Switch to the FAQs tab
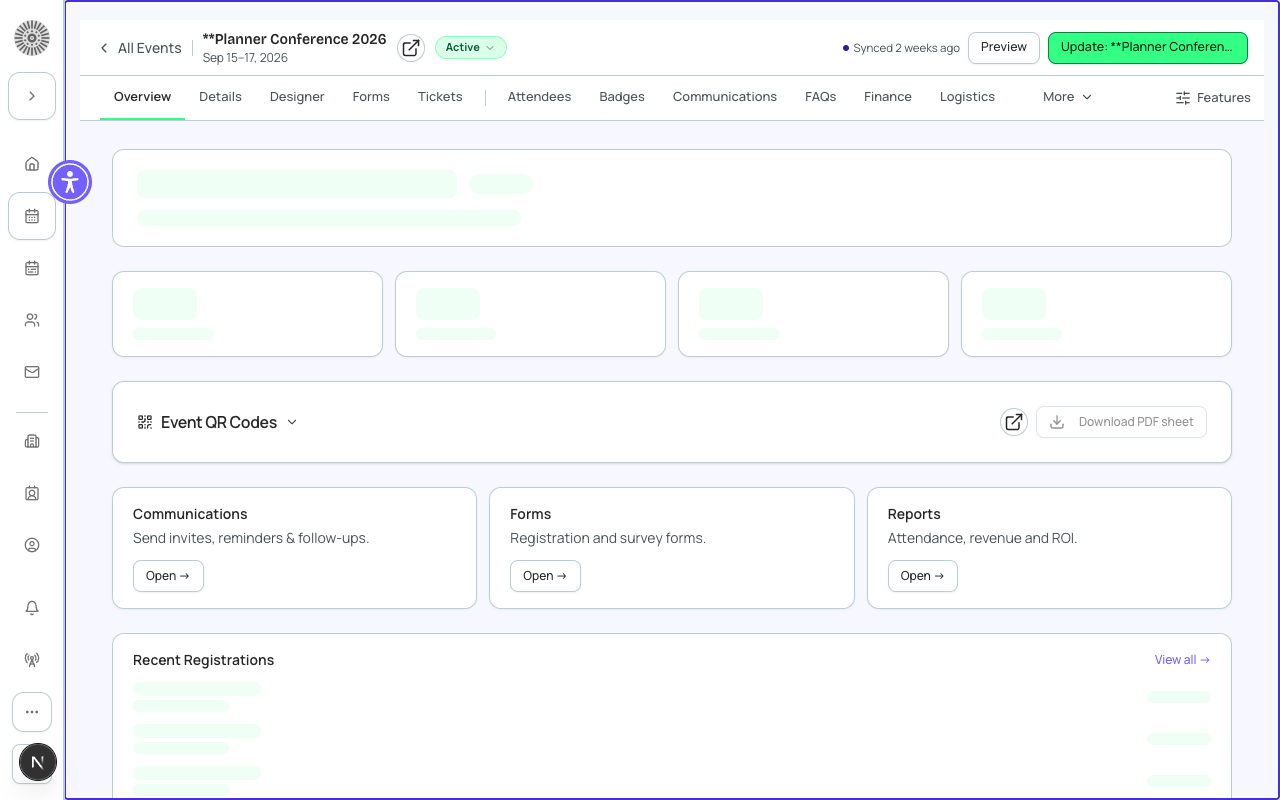The image size is (1280, 800). click(x=820, y=97)
